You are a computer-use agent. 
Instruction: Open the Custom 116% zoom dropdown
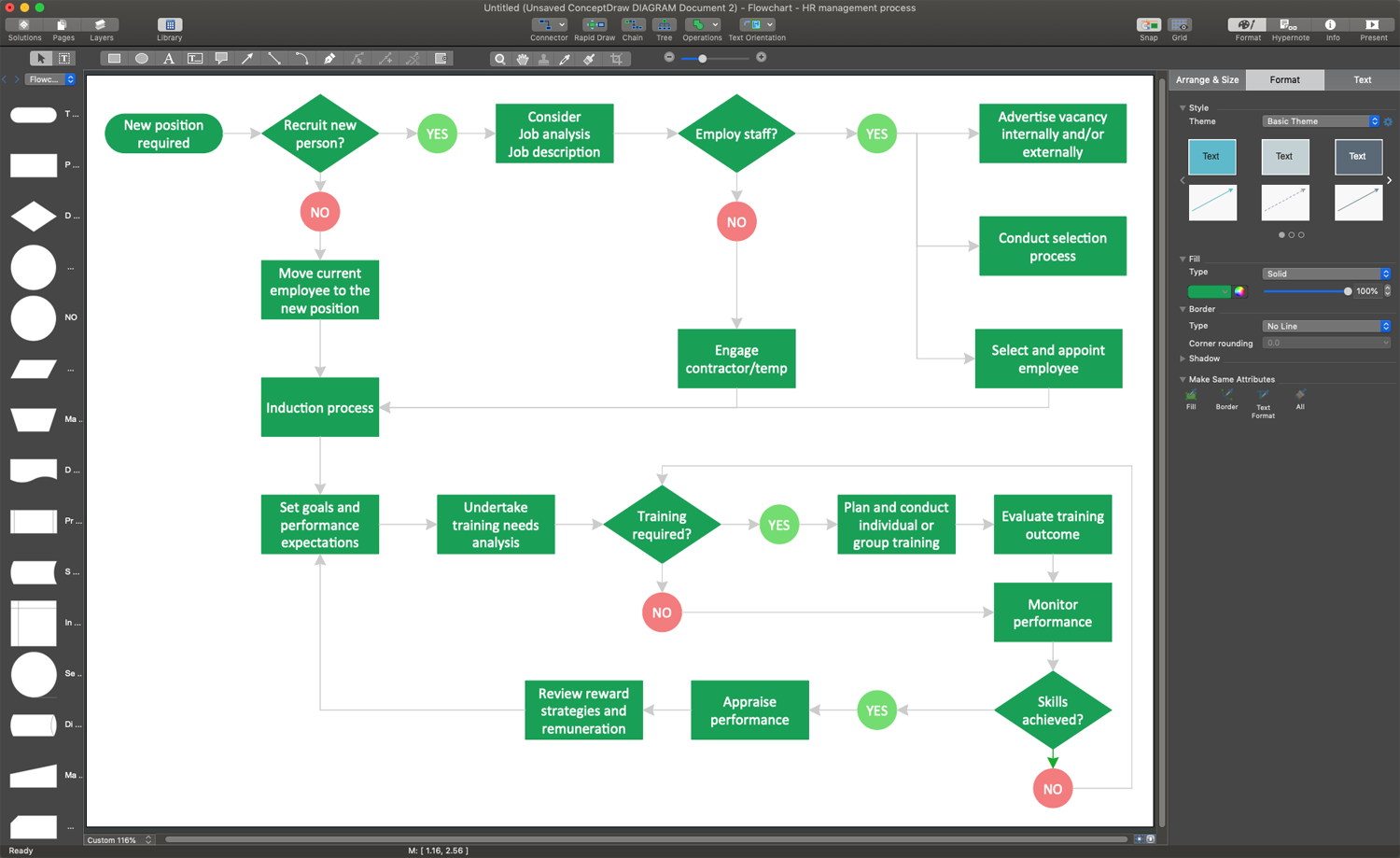point(119,840)
